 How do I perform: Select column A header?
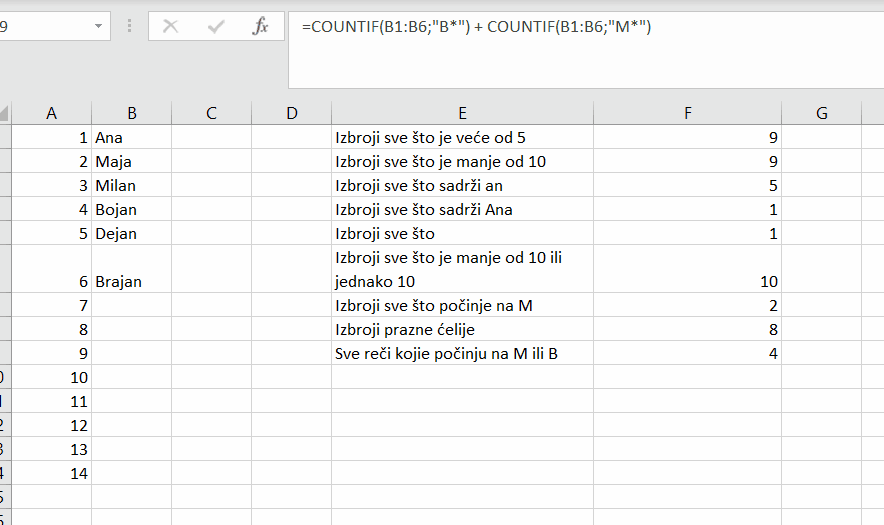(x=51, y=113)
